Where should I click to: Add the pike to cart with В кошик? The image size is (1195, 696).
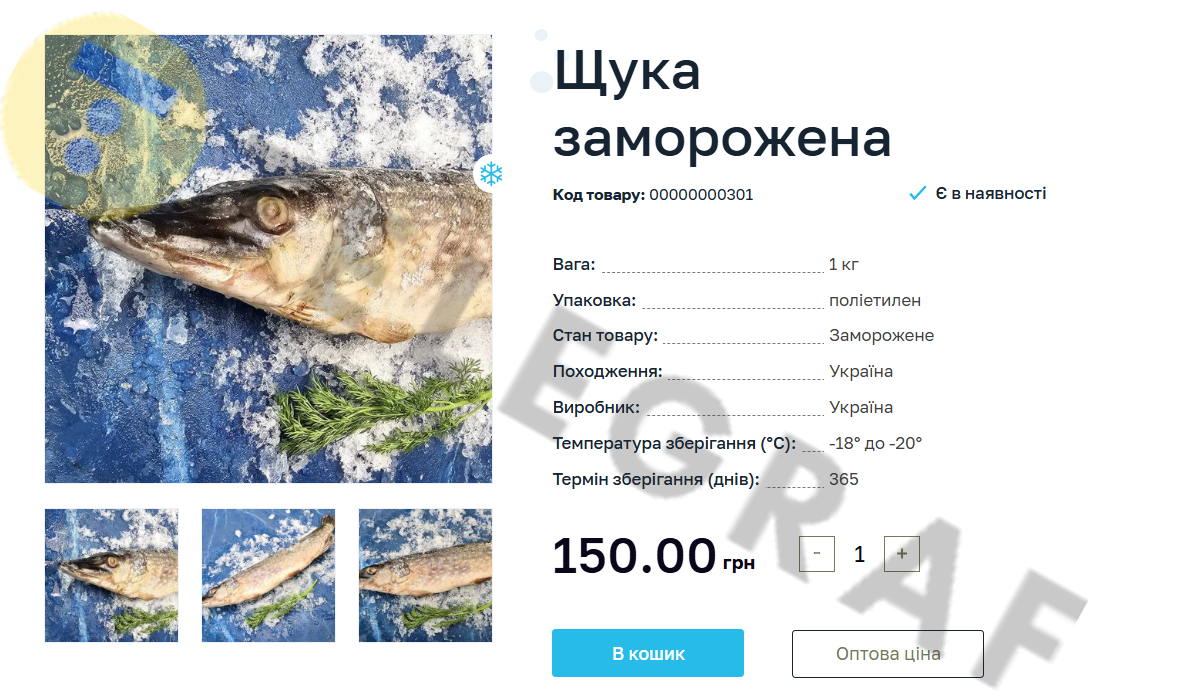tap(648, 653)
